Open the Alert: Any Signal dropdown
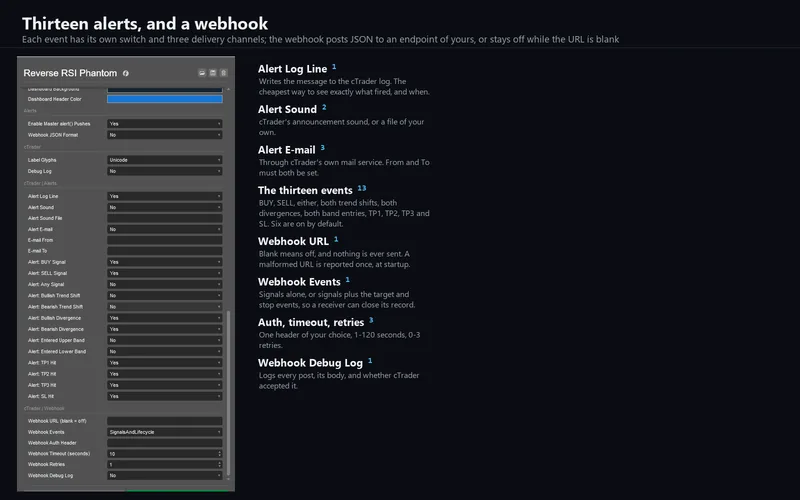Viewport: 800px width, 500px height. click(165, 284)
